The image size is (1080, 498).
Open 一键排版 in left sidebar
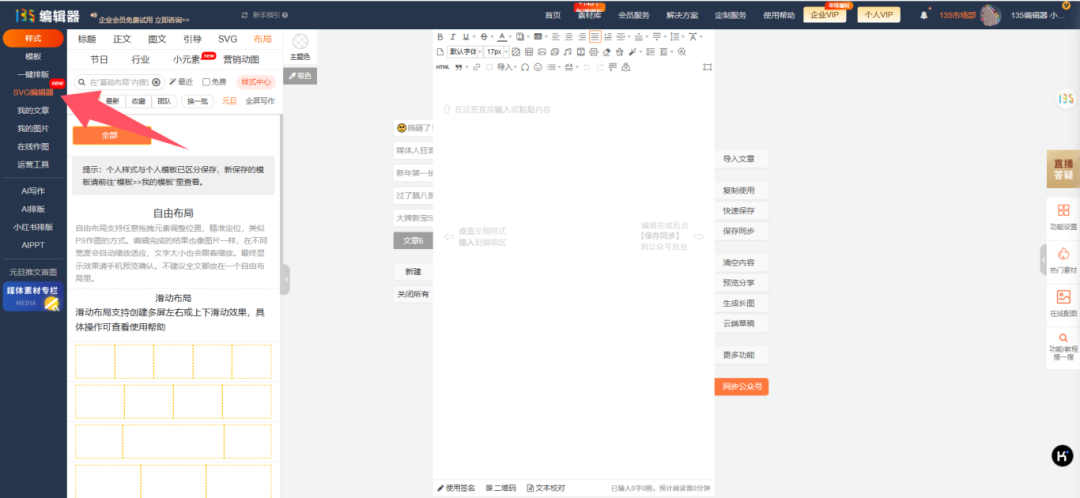click(33, 74)
